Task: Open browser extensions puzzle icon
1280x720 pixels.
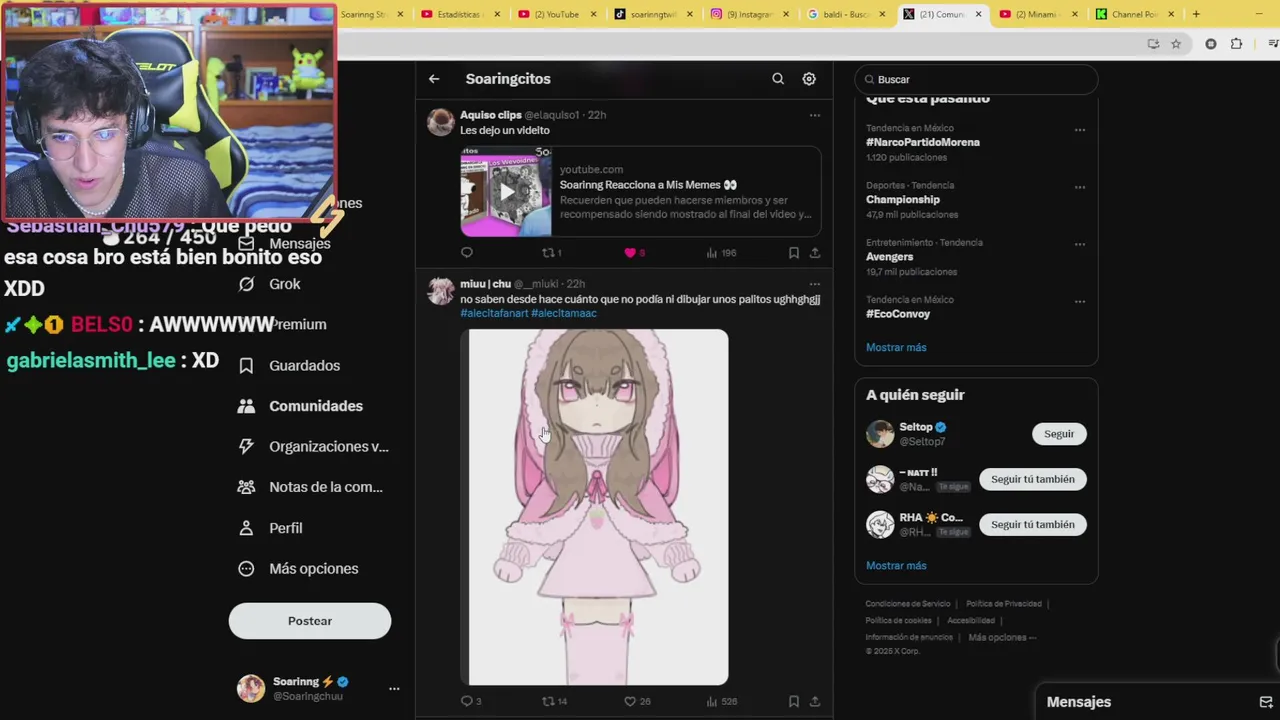Action: click(x=1236, y=44)
